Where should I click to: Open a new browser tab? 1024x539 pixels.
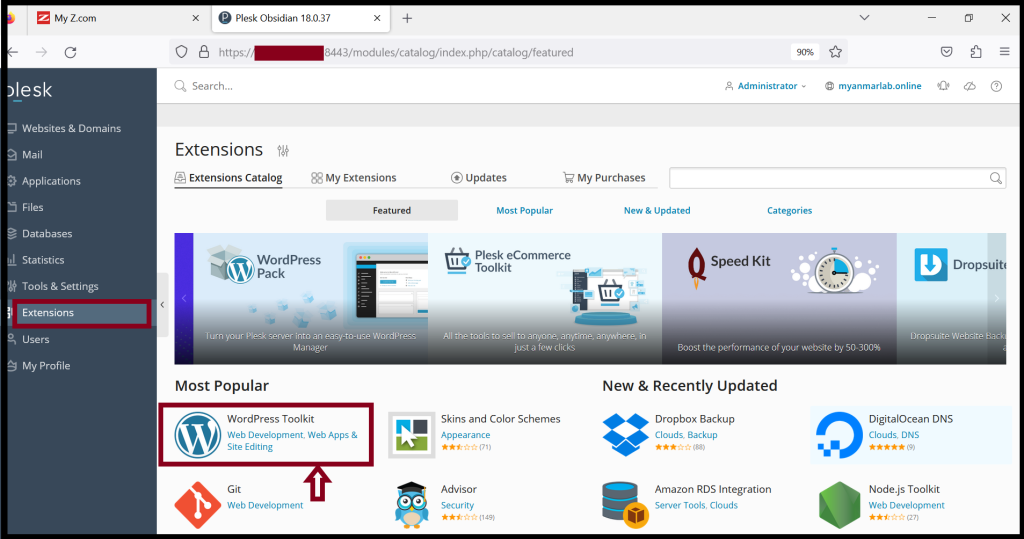click(x=407, y=18)
